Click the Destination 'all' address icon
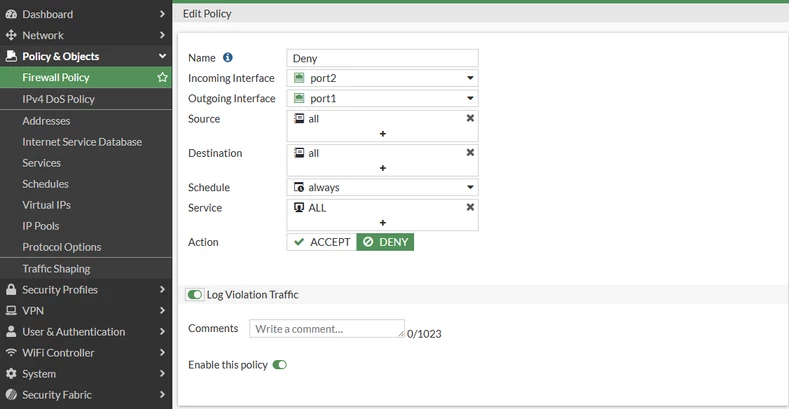Viewport: 789px width, 409px height. tap(299, 153)
